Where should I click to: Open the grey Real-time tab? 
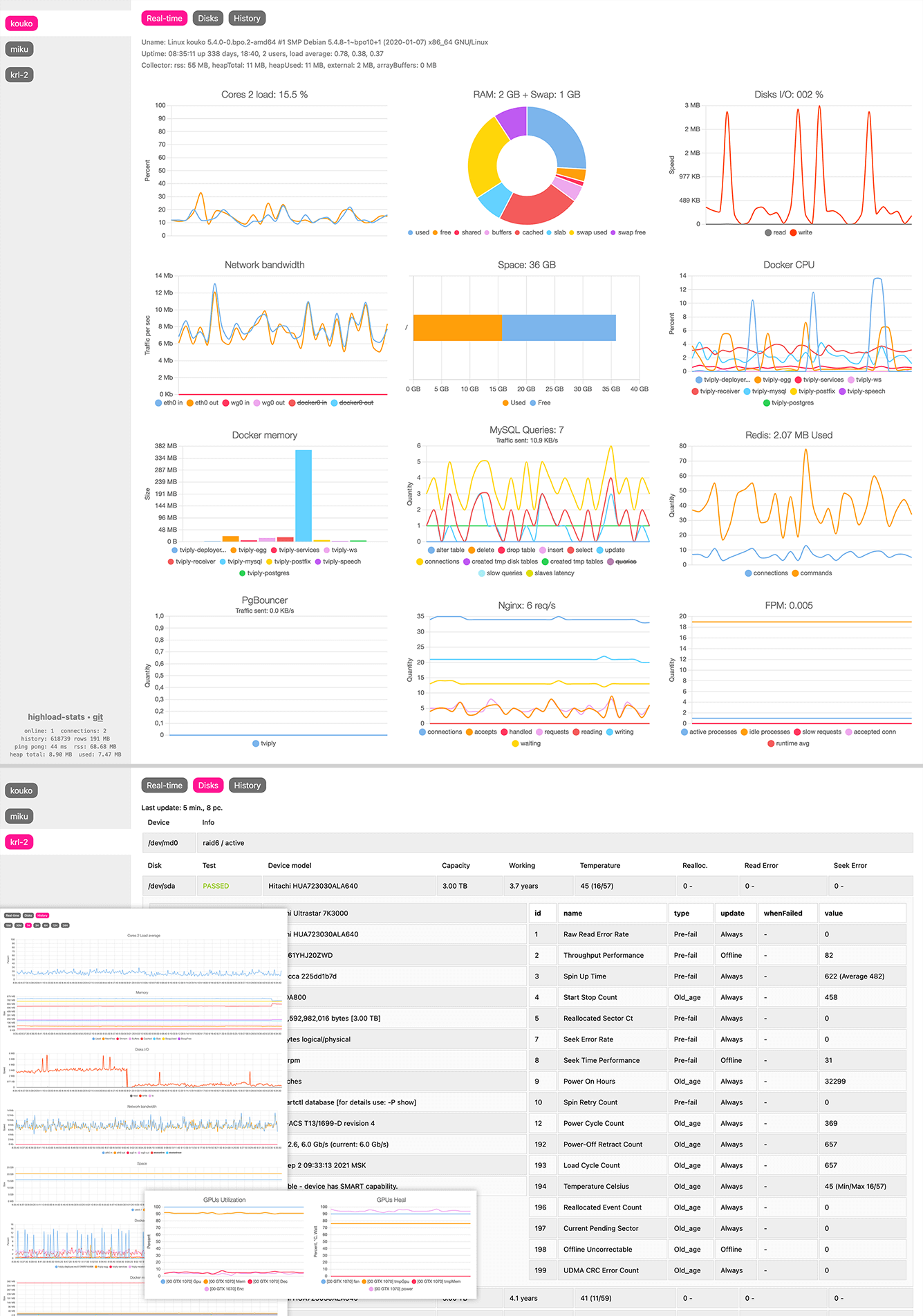[165, 786]
